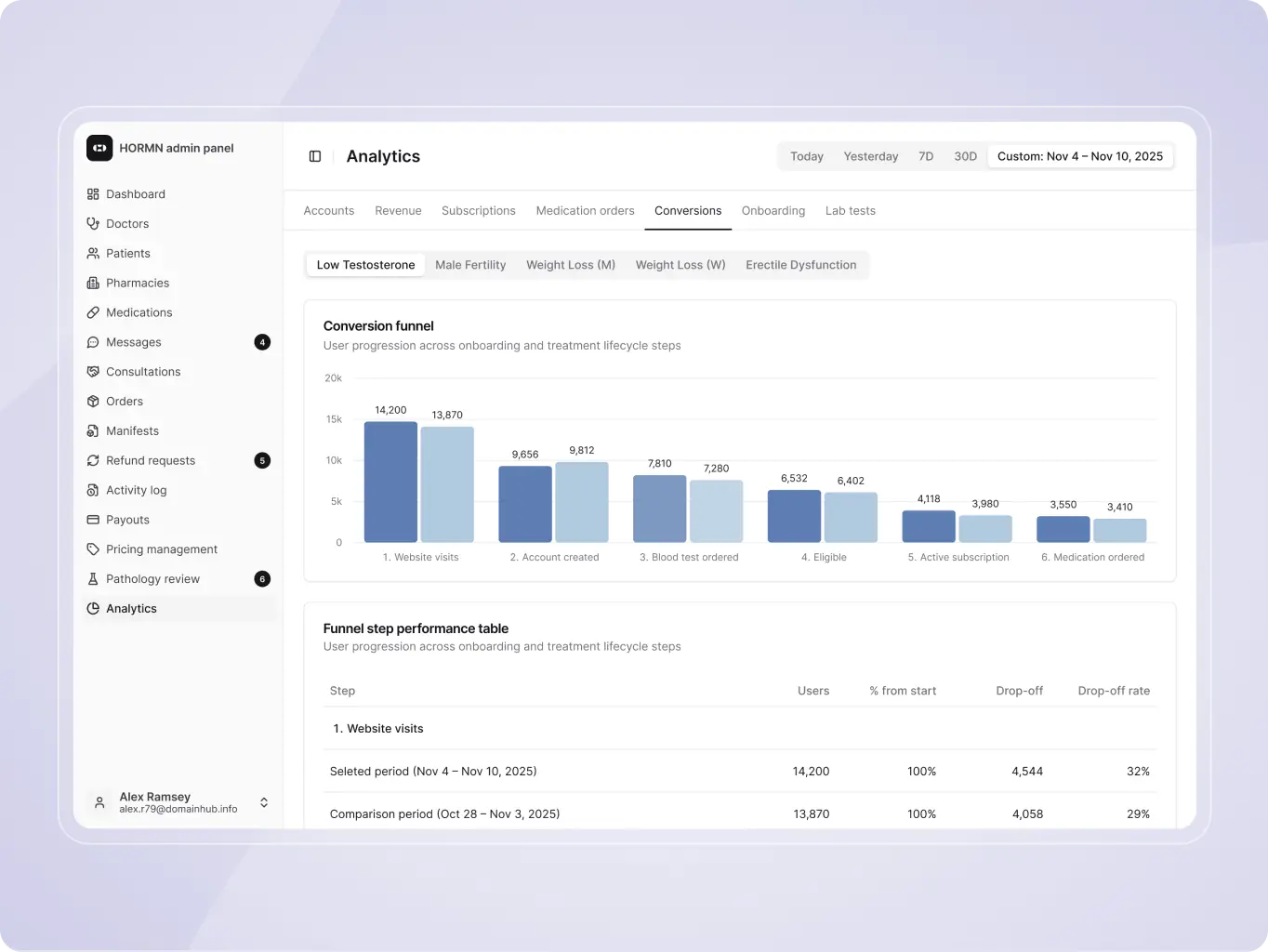Screen dimensions: 1268x952
Task: Click the dark blue Website visits bar
Action: pos(390,482)
